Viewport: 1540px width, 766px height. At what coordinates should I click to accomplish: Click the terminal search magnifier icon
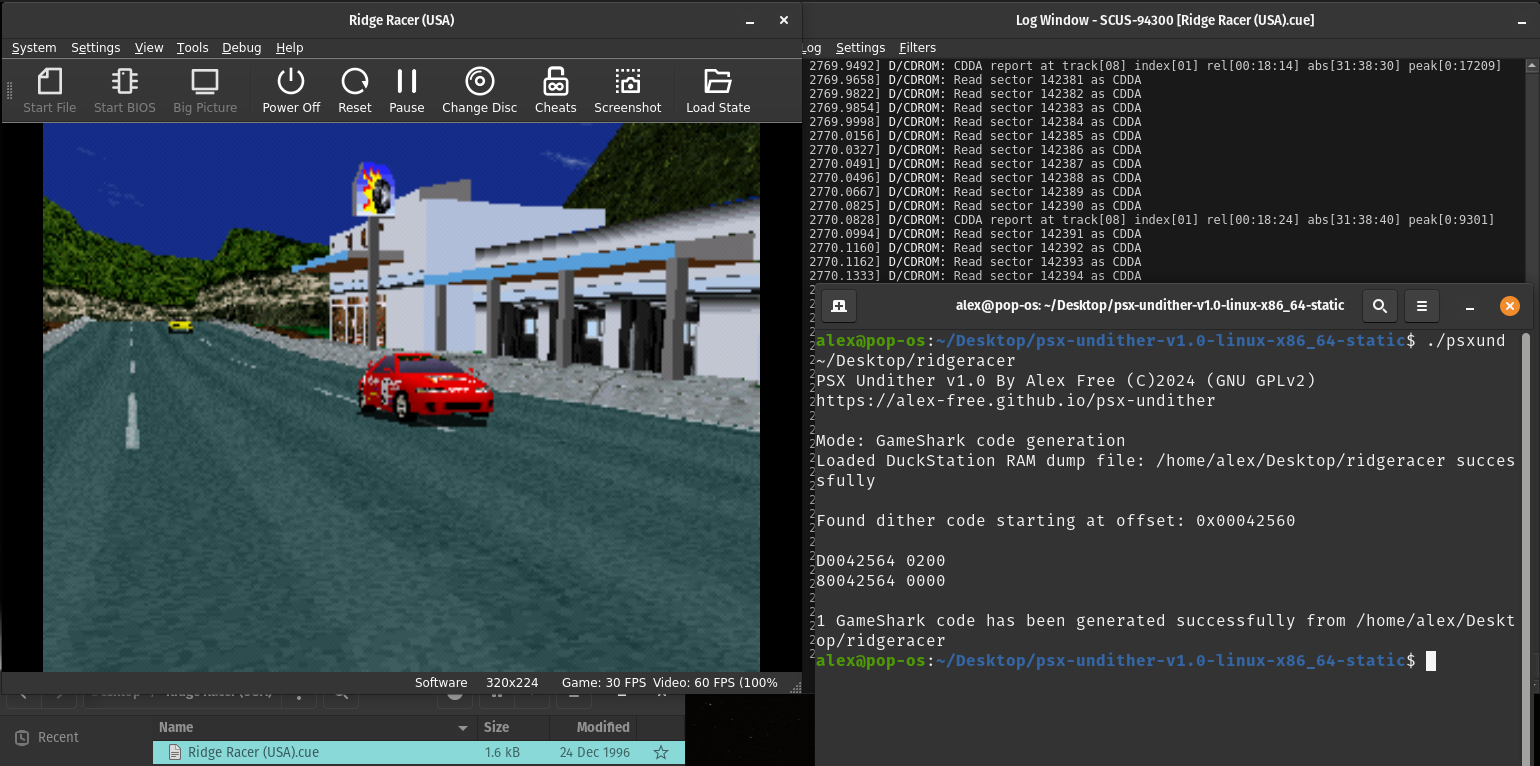pyautogui.click(x=1380, y=306)
